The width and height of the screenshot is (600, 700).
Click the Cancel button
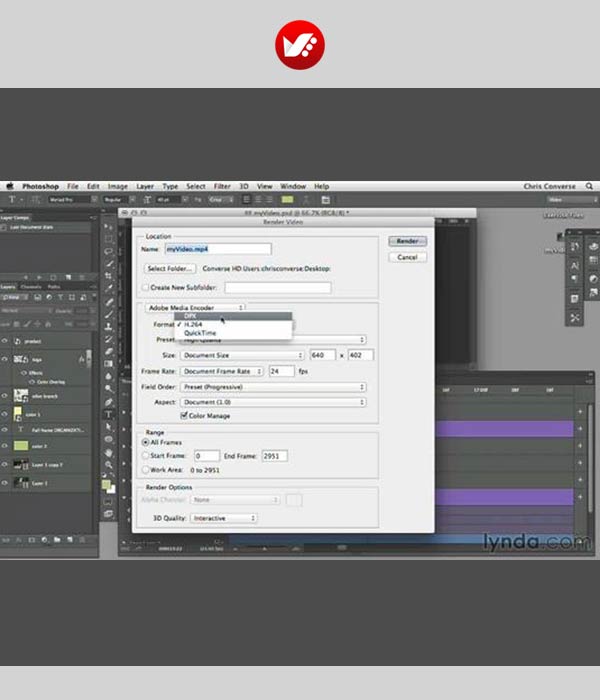408,257
